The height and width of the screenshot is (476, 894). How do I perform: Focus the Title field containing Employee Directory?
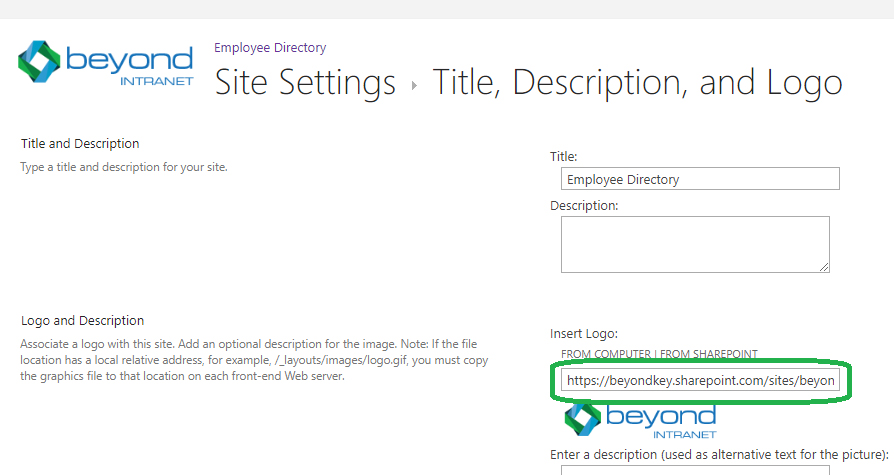click(699, 180)
